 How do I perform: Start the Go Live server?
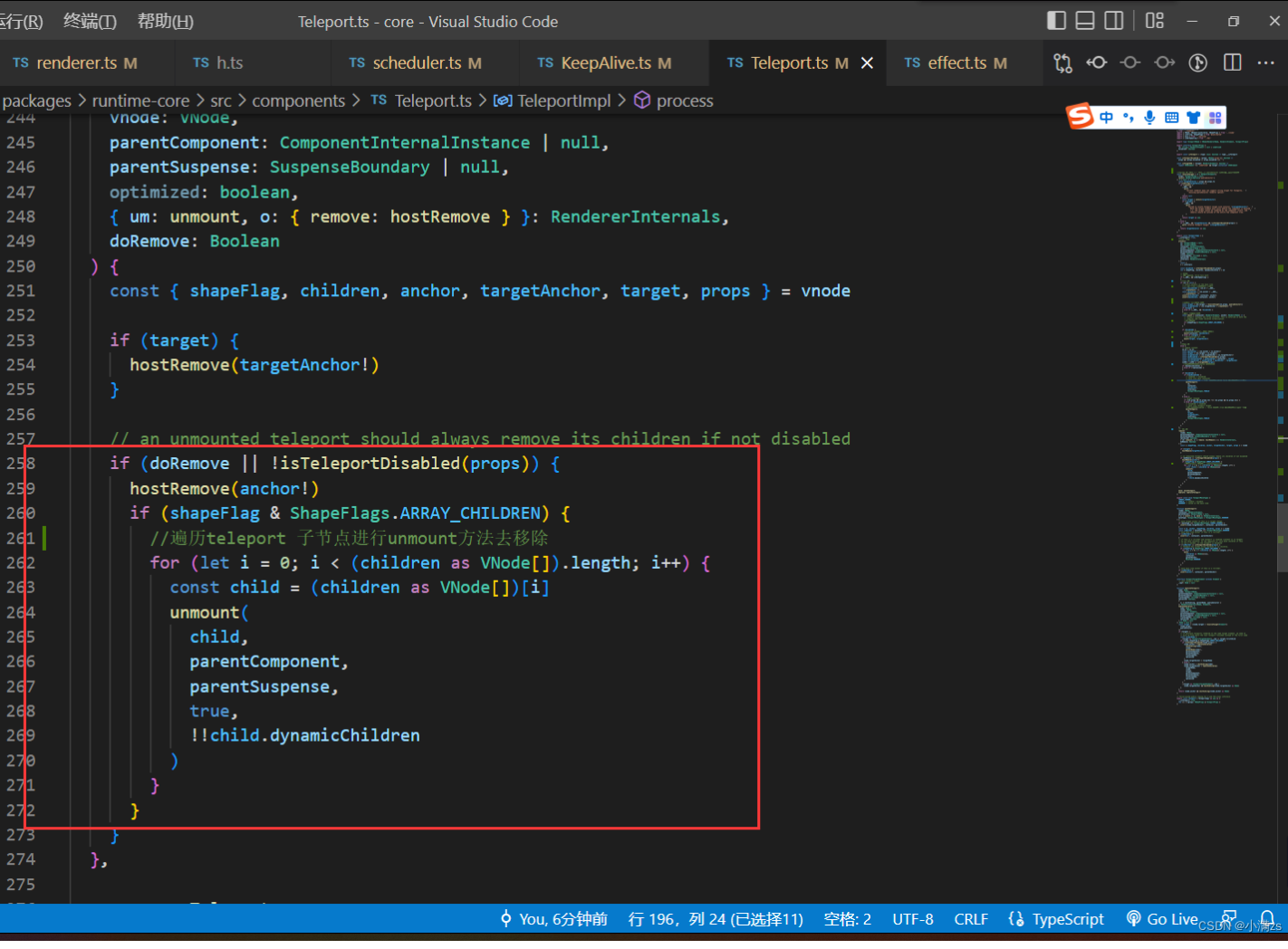tap(1163, 919)
